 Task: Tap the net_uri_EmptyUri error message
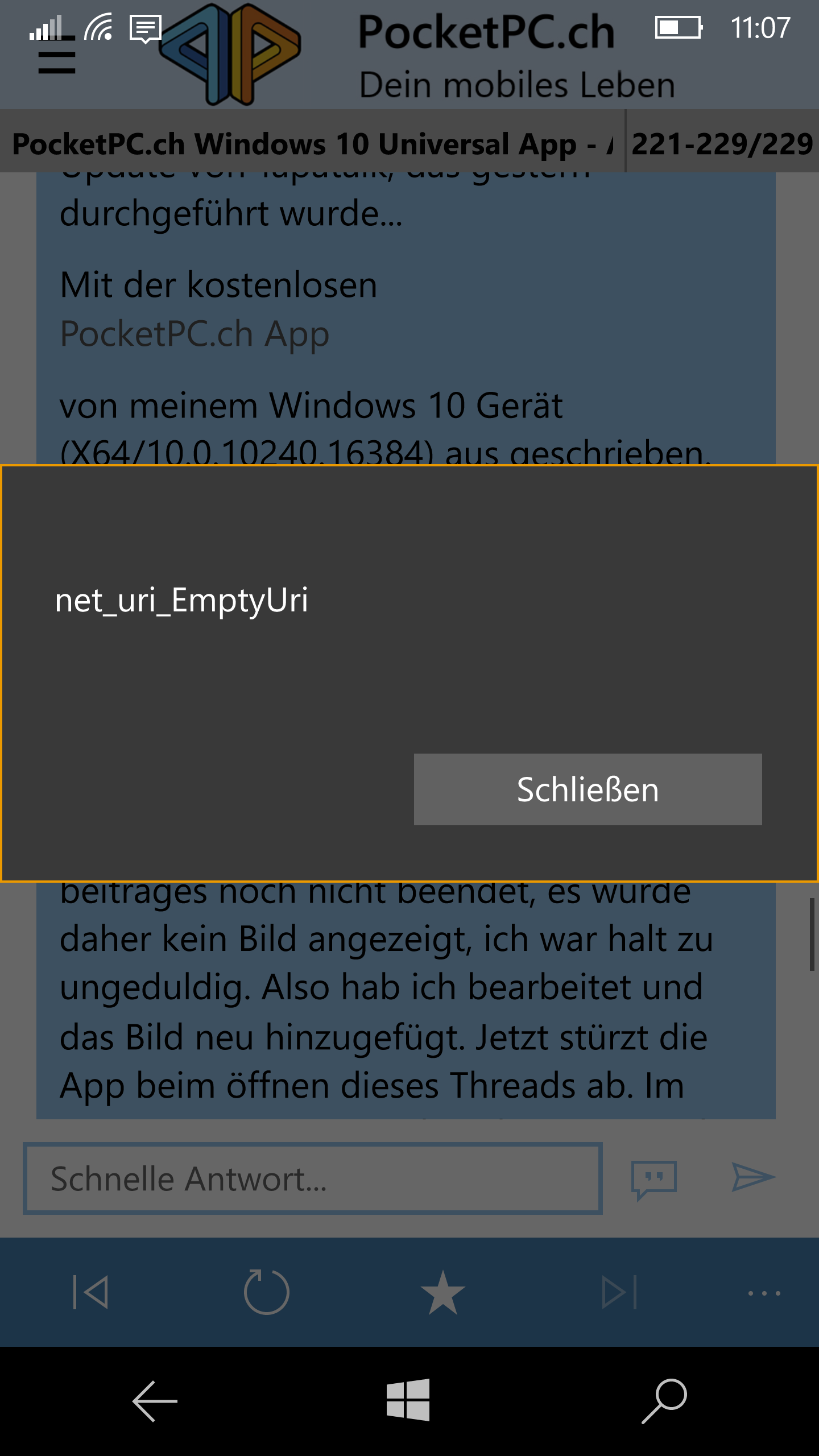(x=181, y=601)
